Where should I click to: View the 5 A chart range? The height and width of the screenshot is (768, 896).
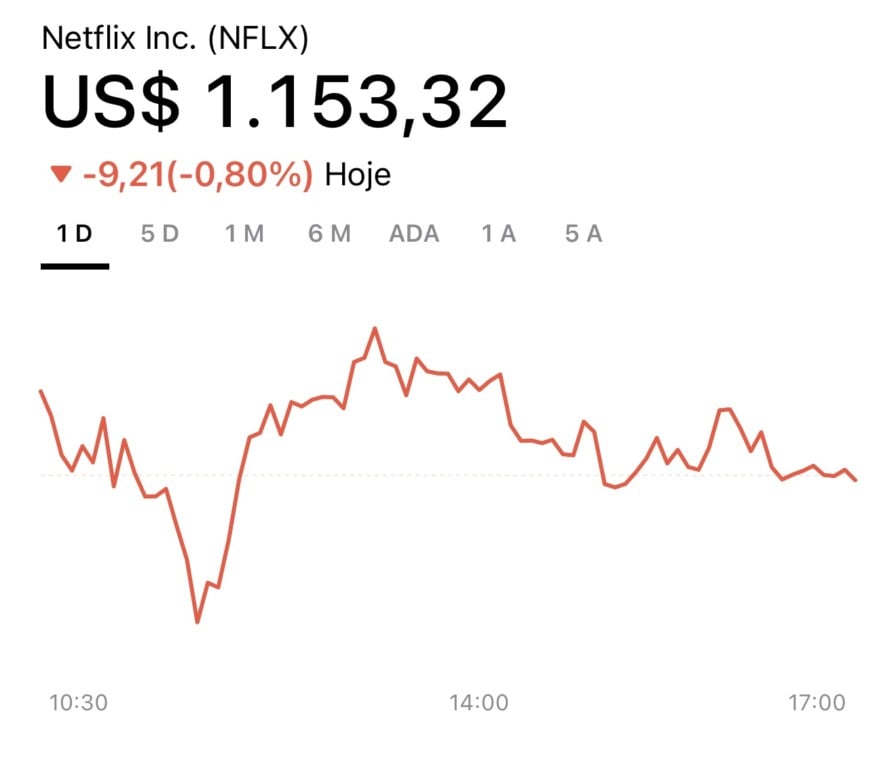click(x=583, y=234)
